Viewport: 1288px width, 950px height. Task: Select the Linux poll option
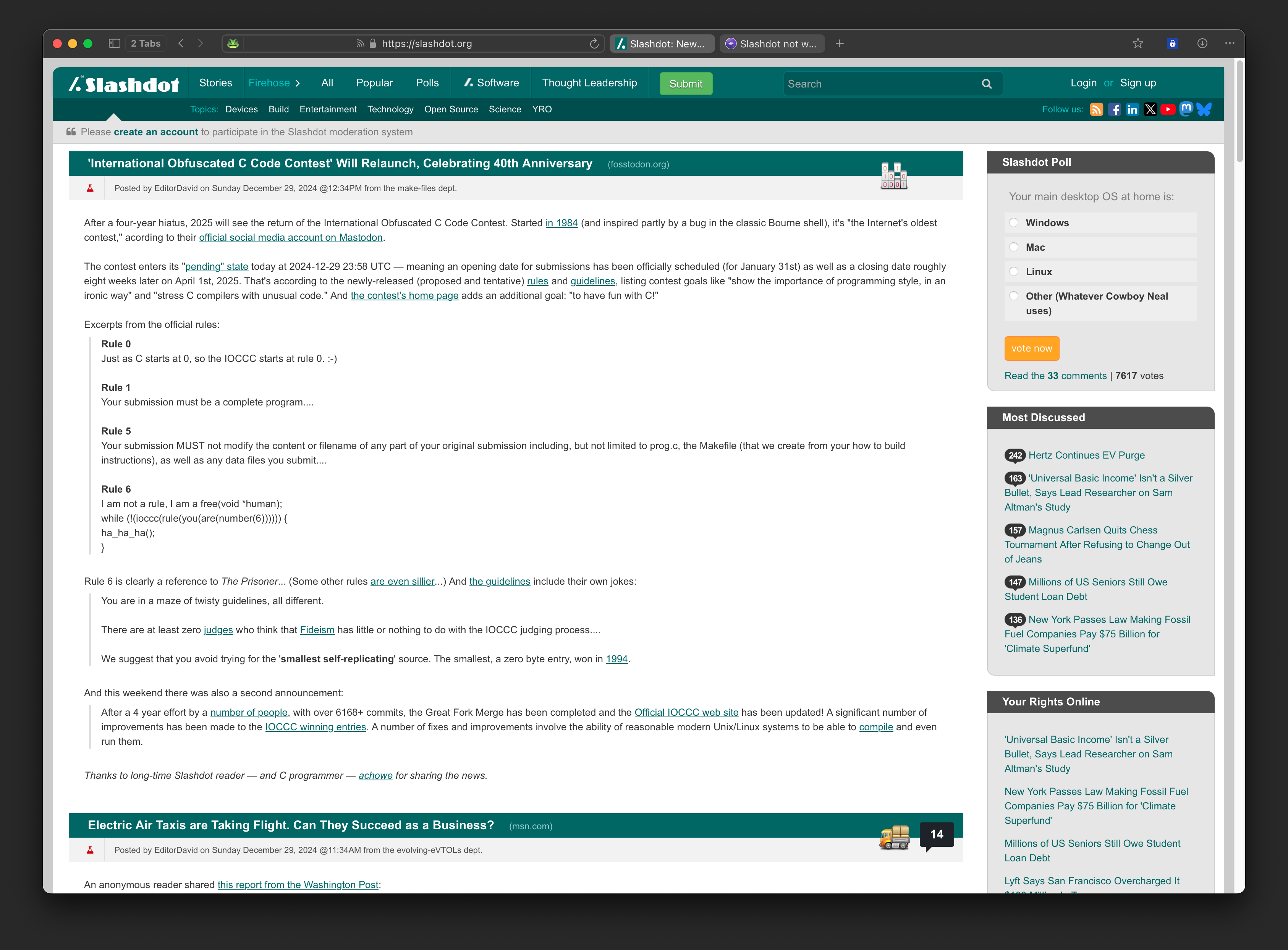(1014, 271)
